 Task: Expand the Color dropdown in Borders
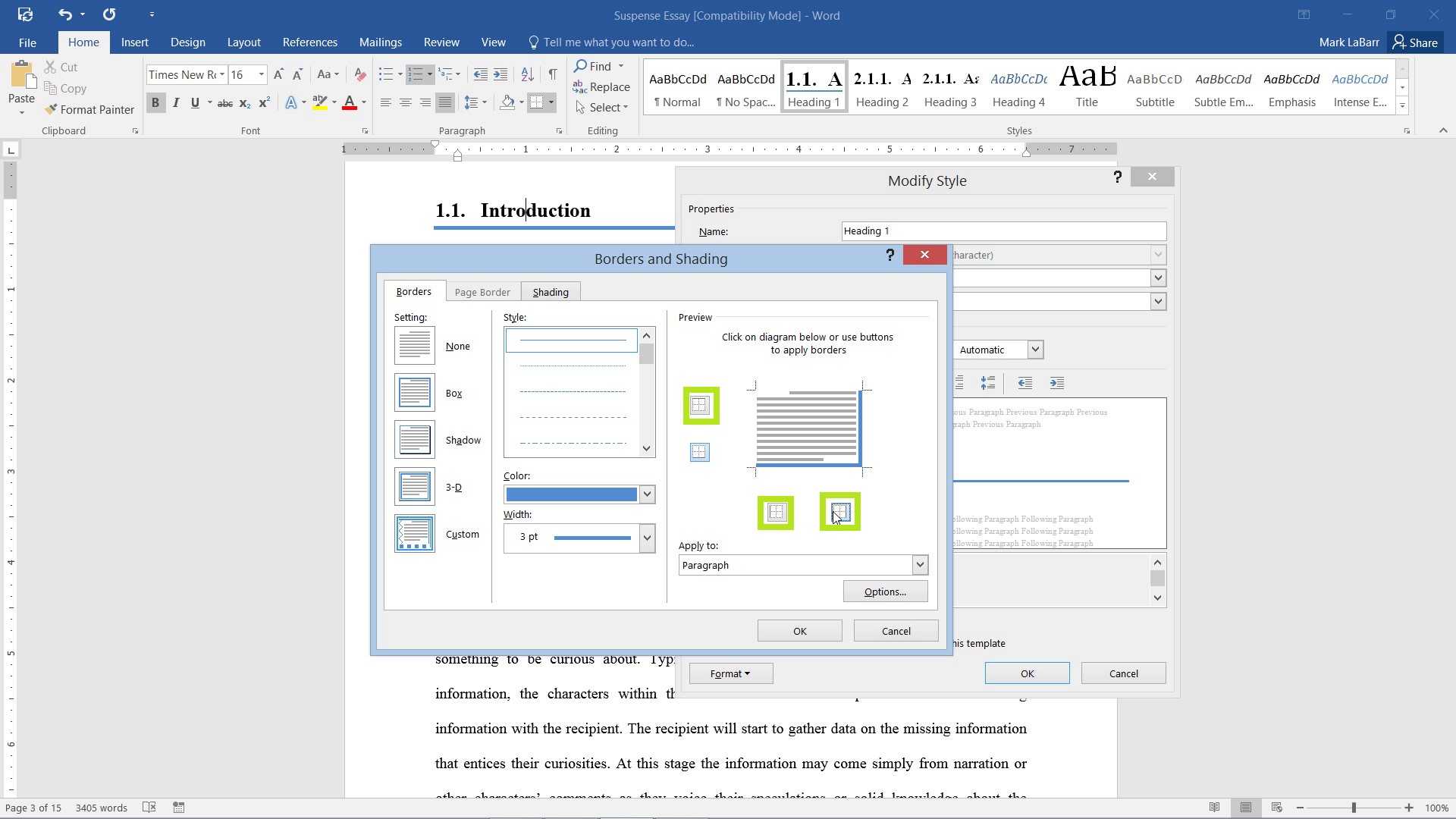(x=646, y=494)
